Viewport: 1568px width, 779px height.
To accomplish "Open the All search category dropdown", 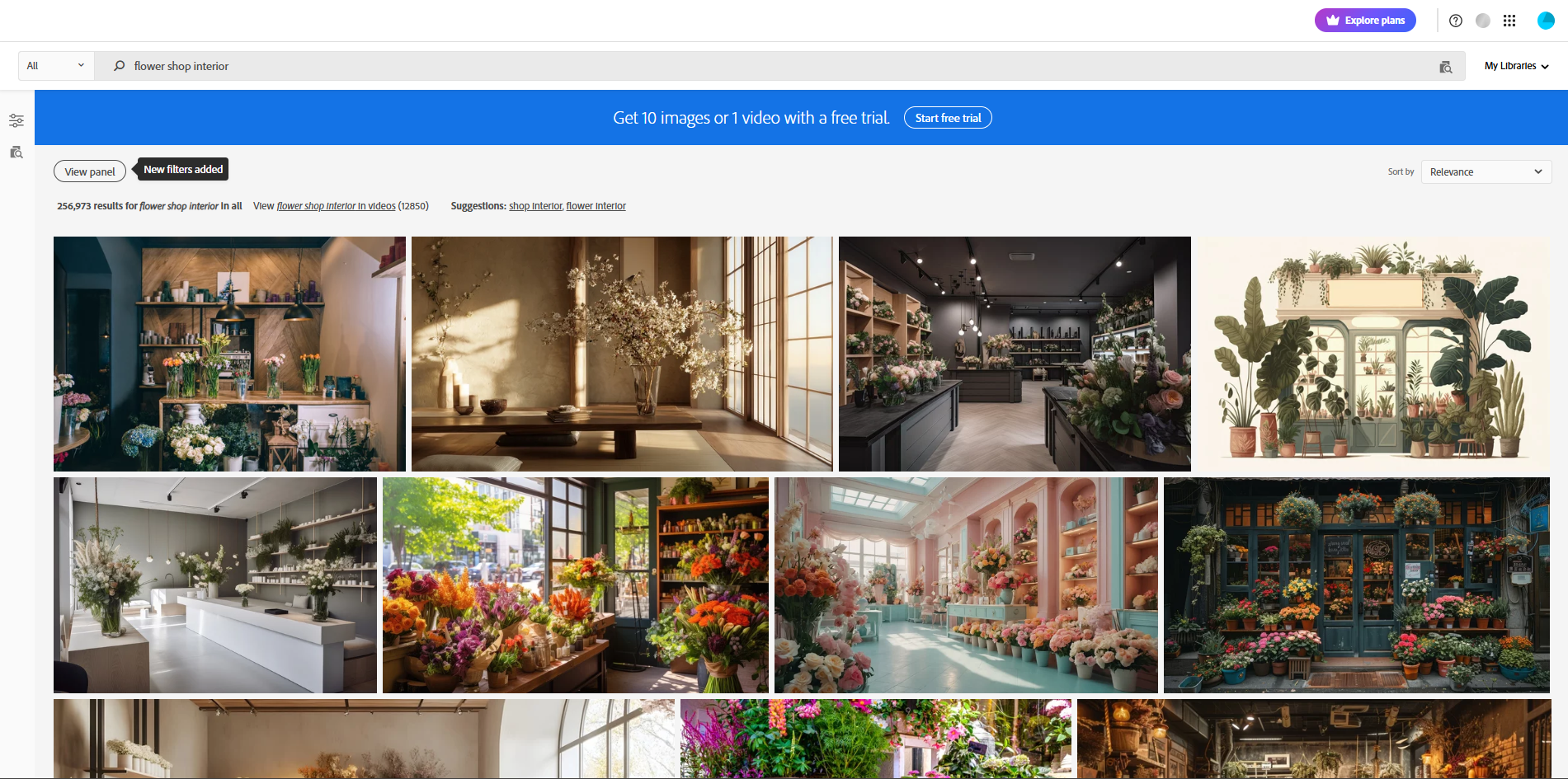I will point(55,65).
